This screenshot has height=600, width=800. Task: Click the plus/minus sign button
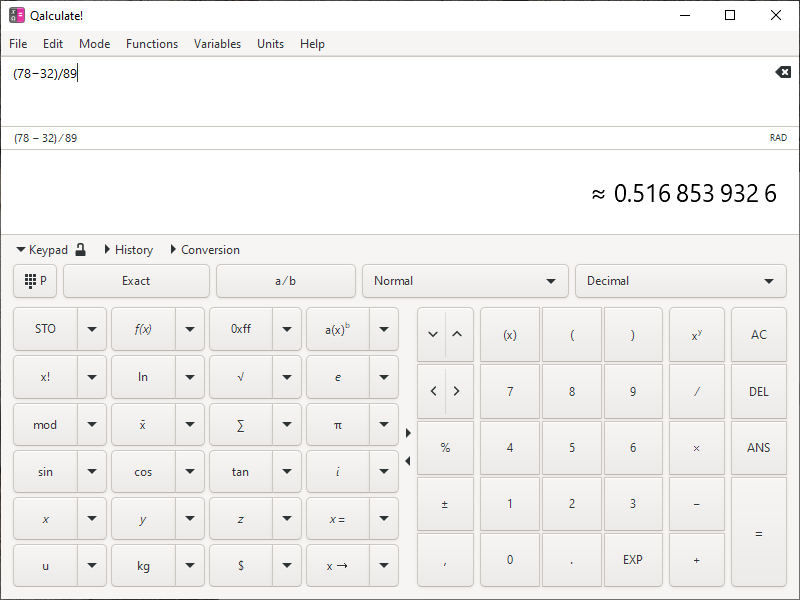click(445, 504)
